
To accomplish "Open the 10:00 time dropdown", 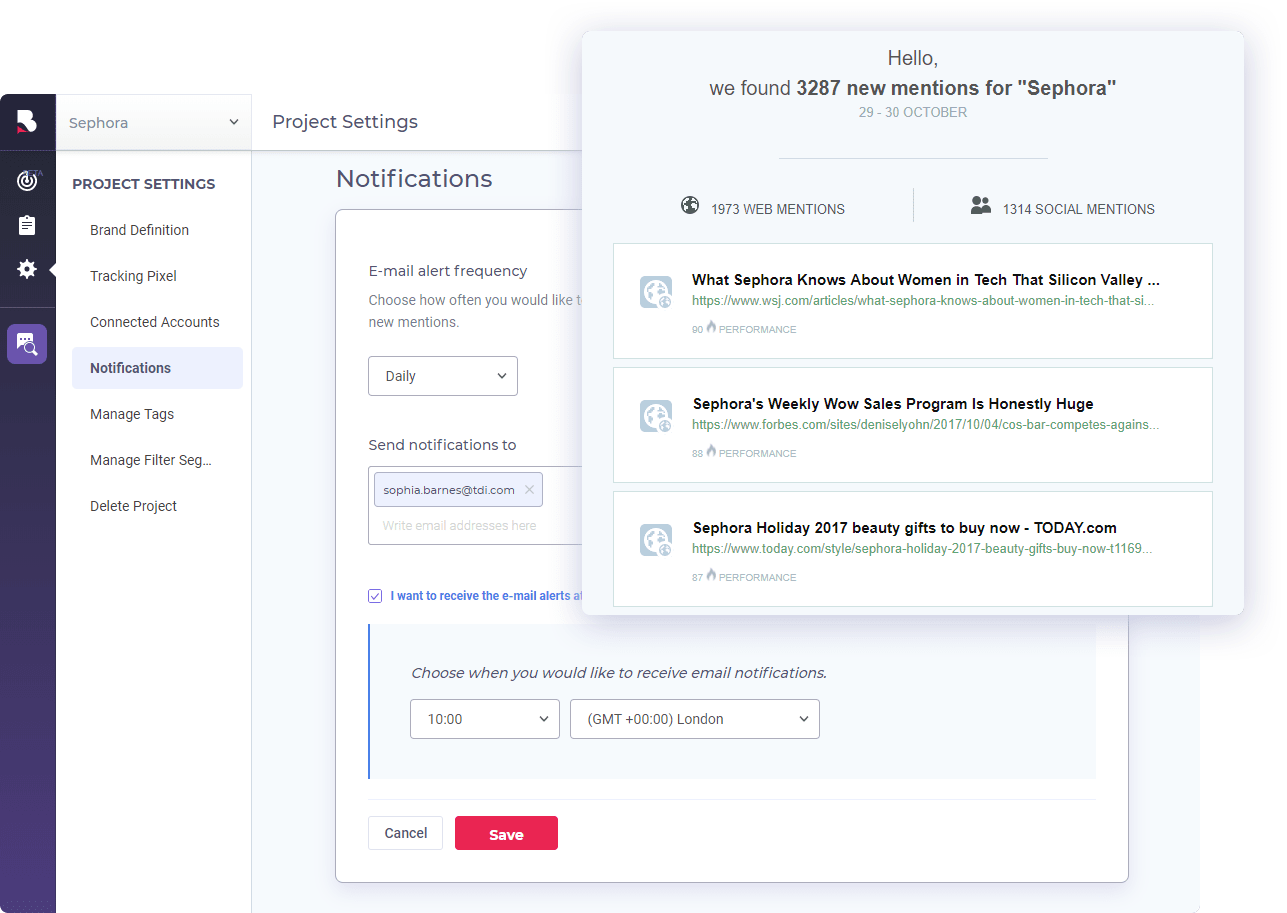I will 484,718.
